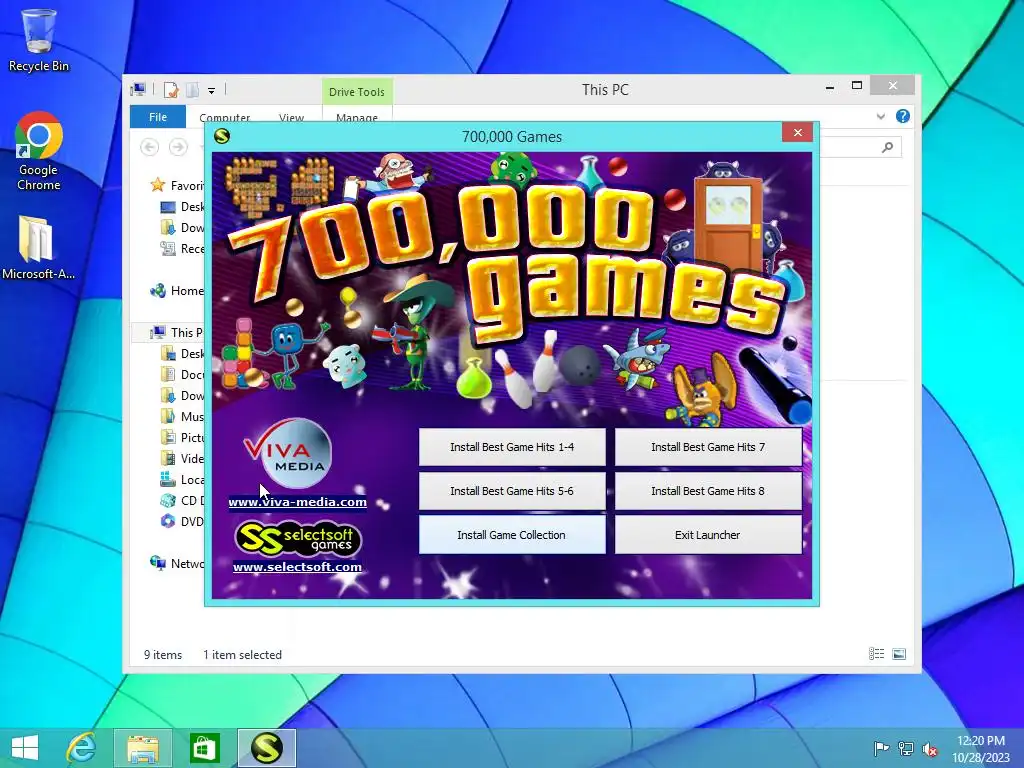The width and height of the screenshot is (1024, 768).
Task: Click Explorer Back arrow button
Action: 150,147
